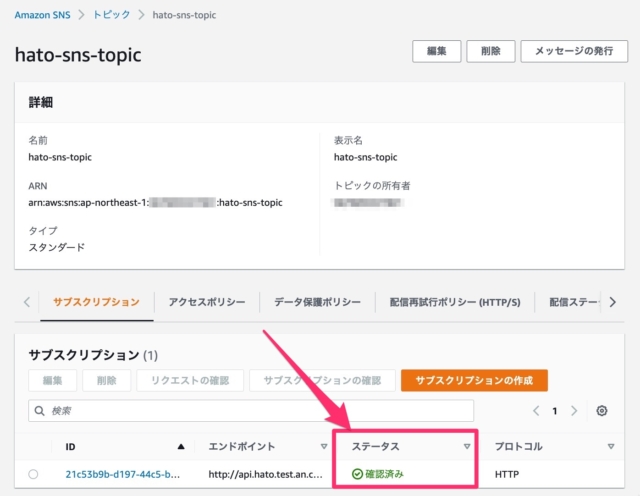Open the Amazon SNS breadcrumb link
This screenshot has height=496, width=640.
[42, 15]
